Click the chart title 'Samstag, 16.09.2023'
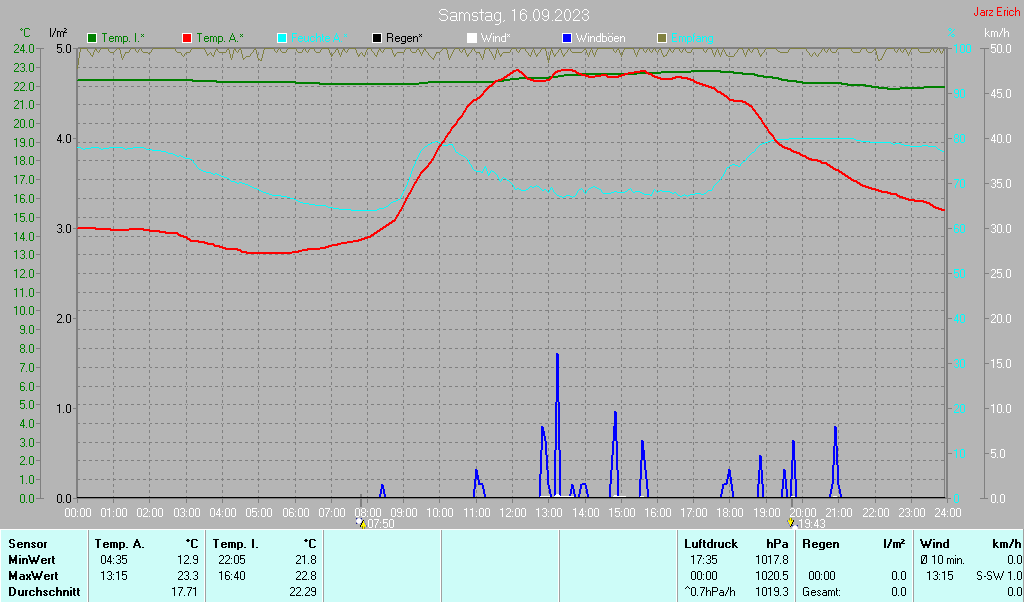 pyautogui.click(x=513, y=15)
